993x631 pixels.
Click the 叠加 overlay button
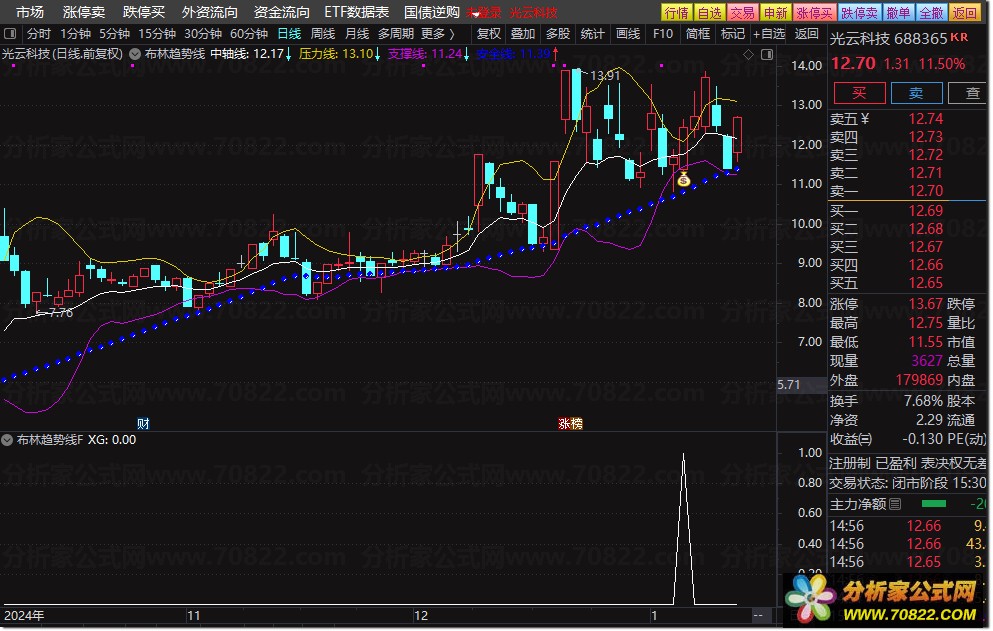523,34
